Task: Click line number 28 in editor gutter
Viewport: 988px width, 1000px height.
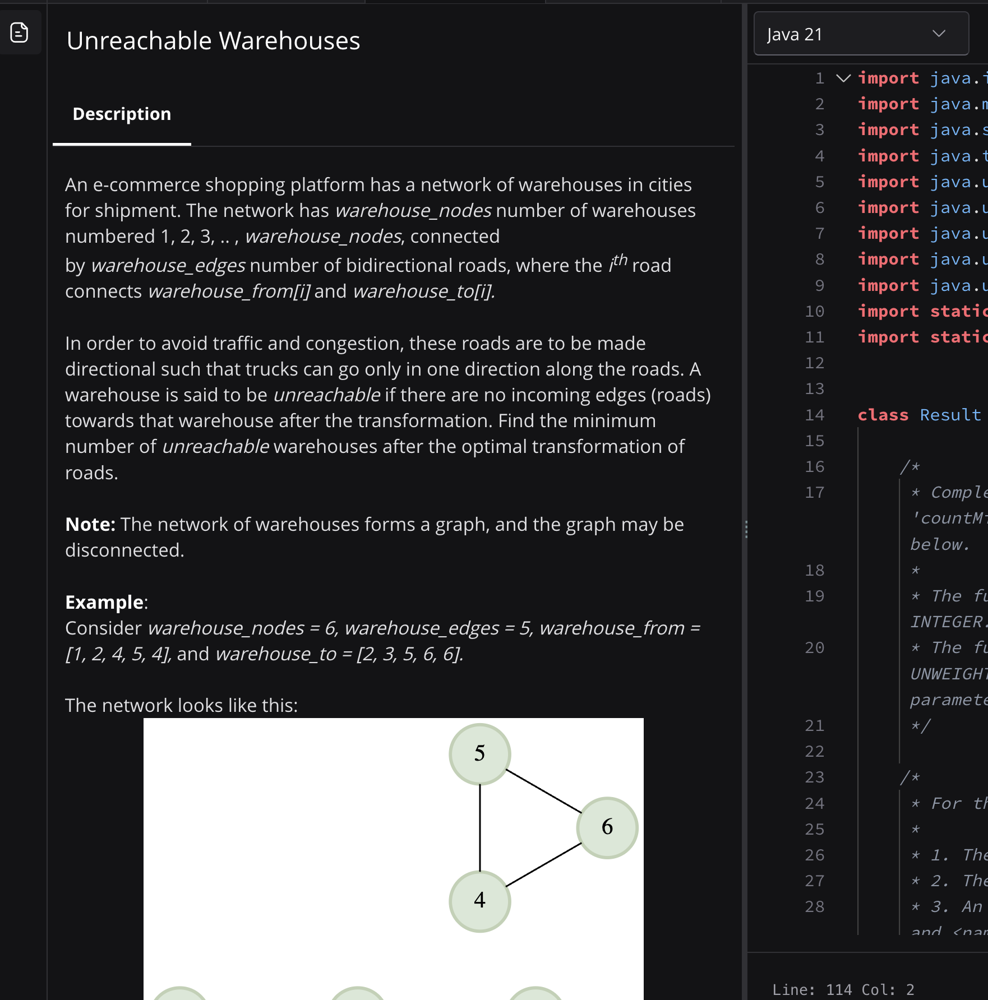Action: (x=814, y=906)
